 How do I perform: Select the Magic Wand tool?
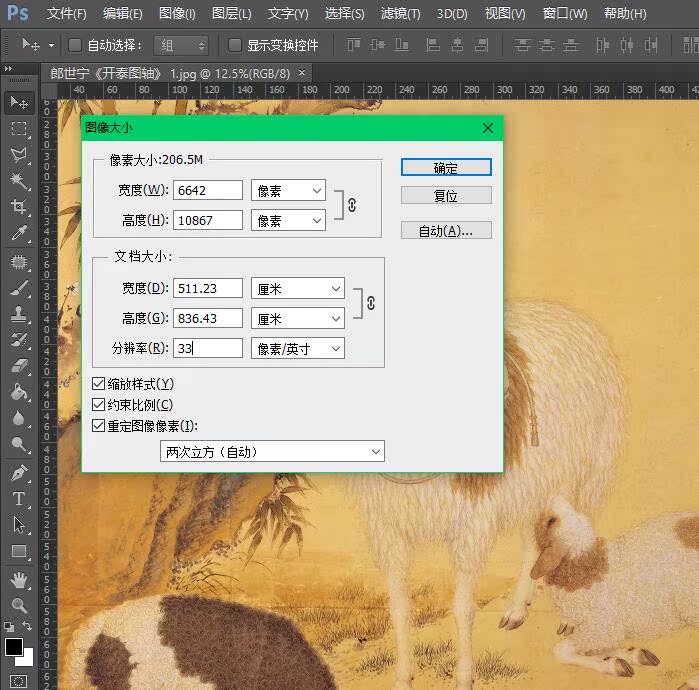(x=19, y=181)
